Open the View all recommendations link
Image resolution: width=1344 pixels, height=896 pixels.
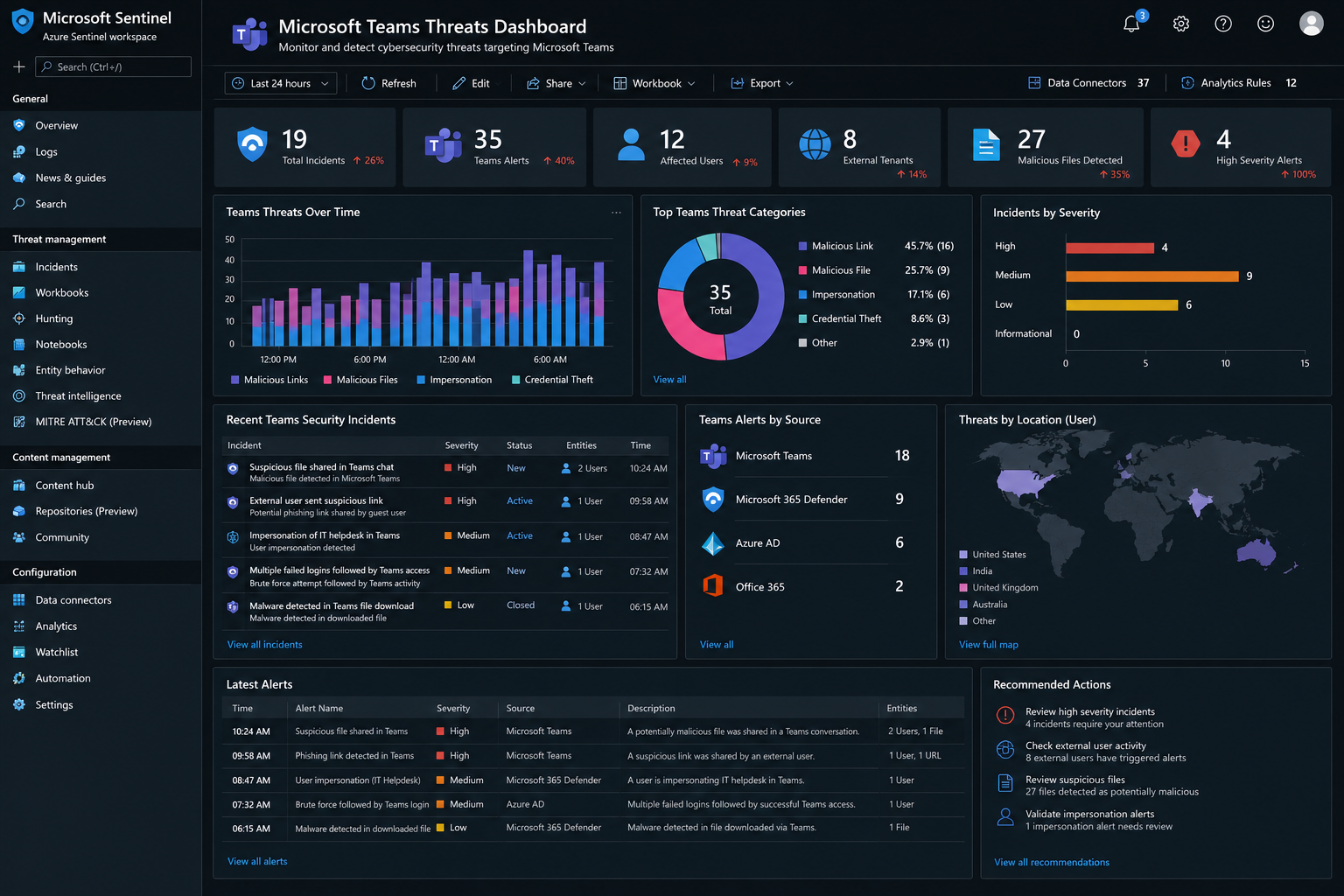coord(1052,863)
